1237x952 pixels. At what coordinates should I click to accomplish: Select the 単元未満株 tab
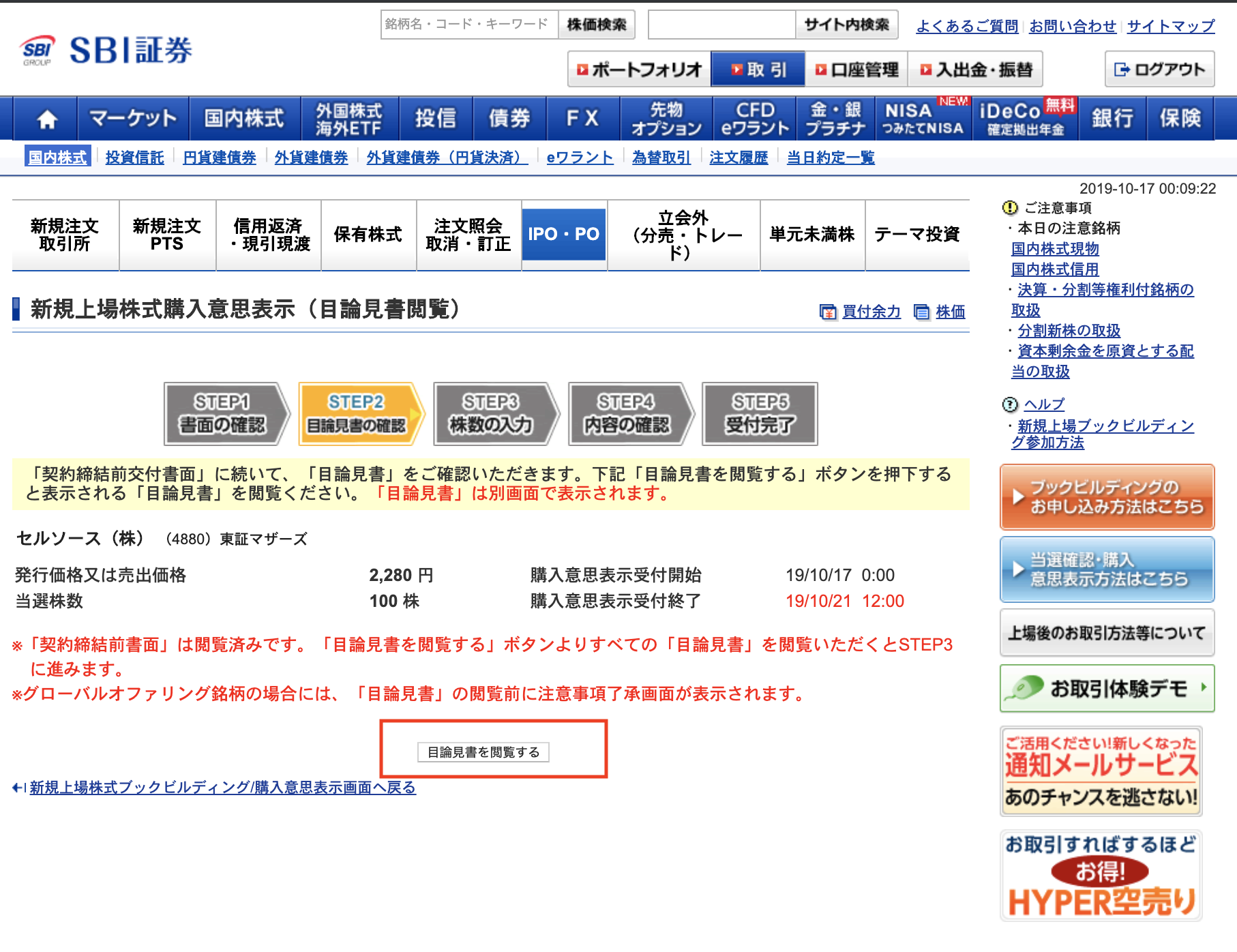pyautogui.click(x=812, y=235)
